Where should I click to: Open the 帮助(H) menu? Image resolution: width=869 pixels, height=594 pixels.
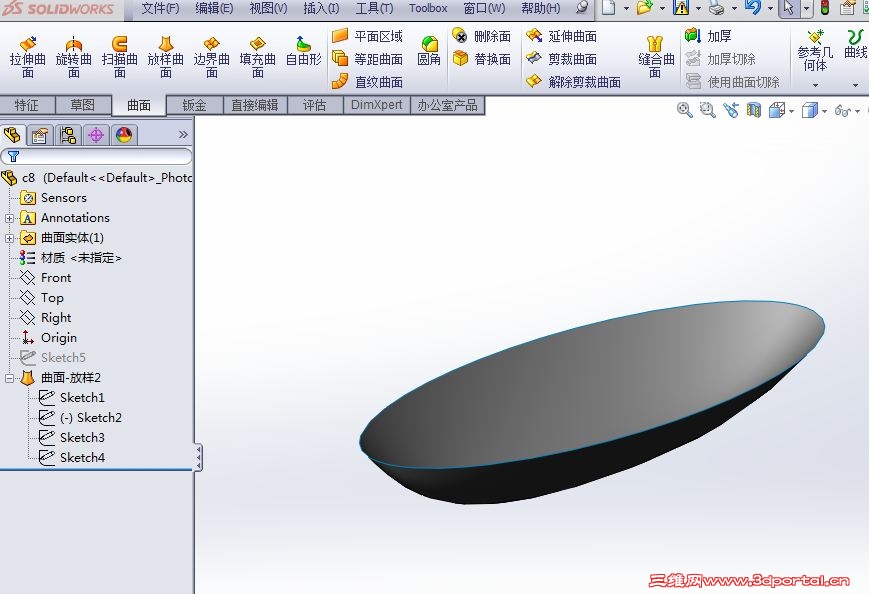coord(541,8)
